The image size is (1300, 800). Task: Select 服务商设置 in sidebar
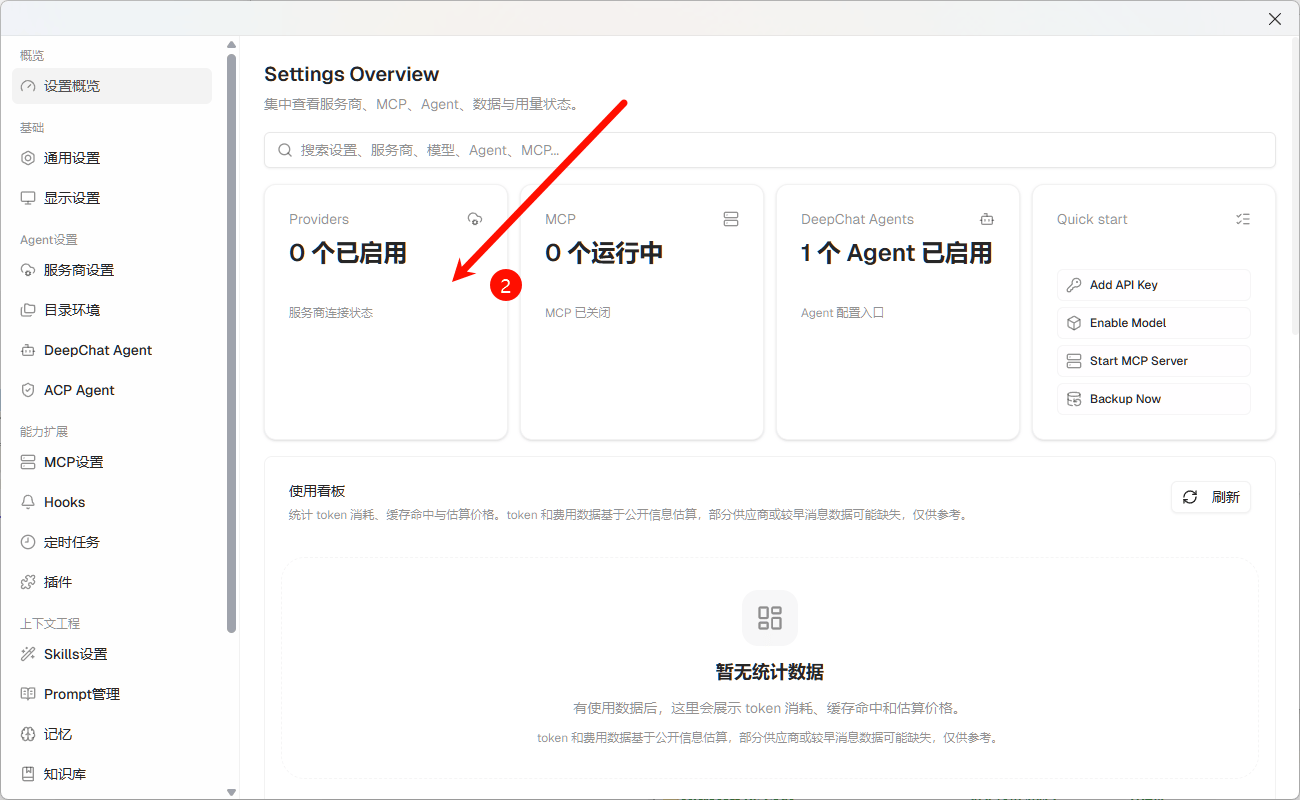coord(112,270)
